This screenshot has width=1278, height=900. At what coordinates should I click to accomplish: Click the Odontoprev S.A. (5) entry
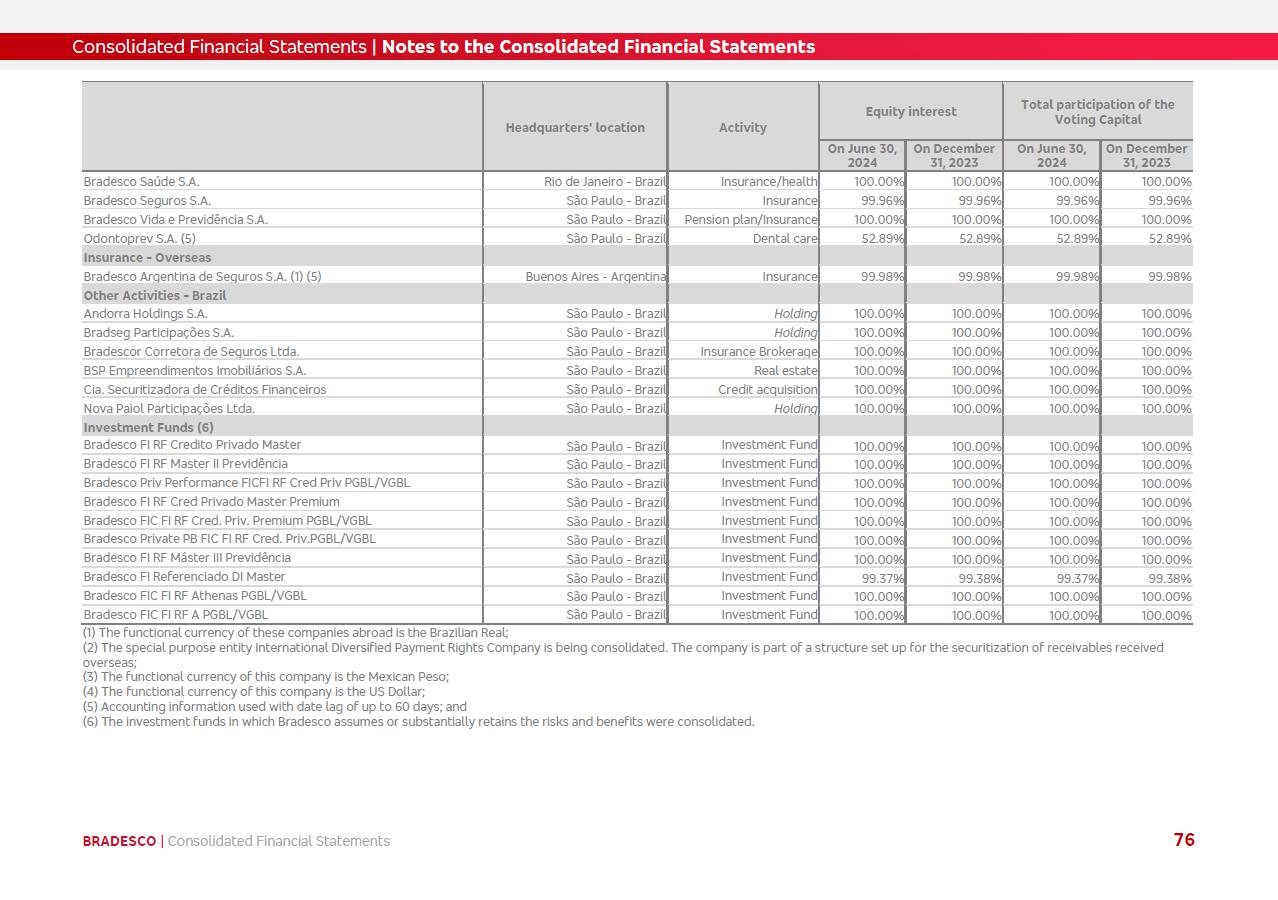[139, 239]
